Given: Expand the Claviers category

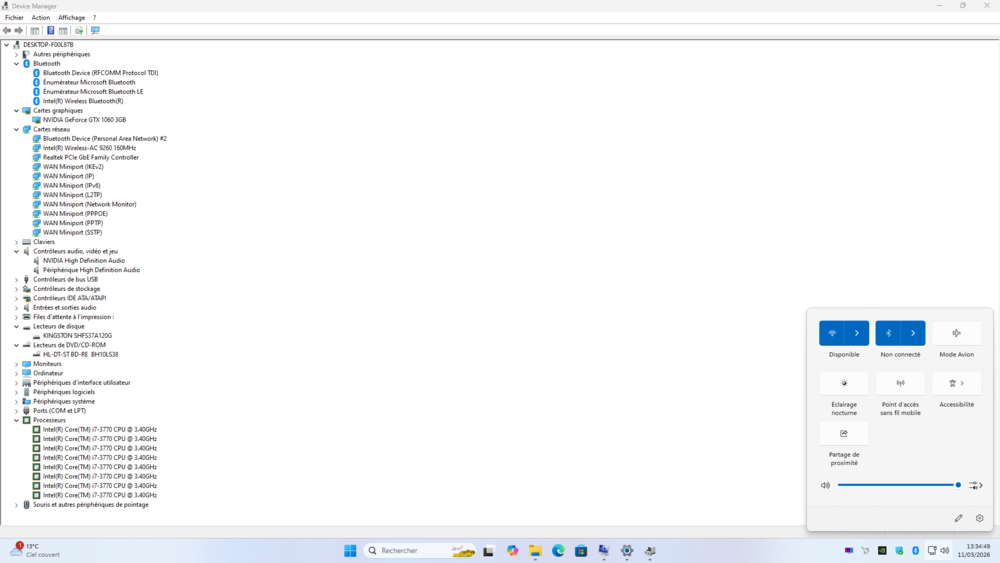Looking at the screenshot, I should 16,242.
